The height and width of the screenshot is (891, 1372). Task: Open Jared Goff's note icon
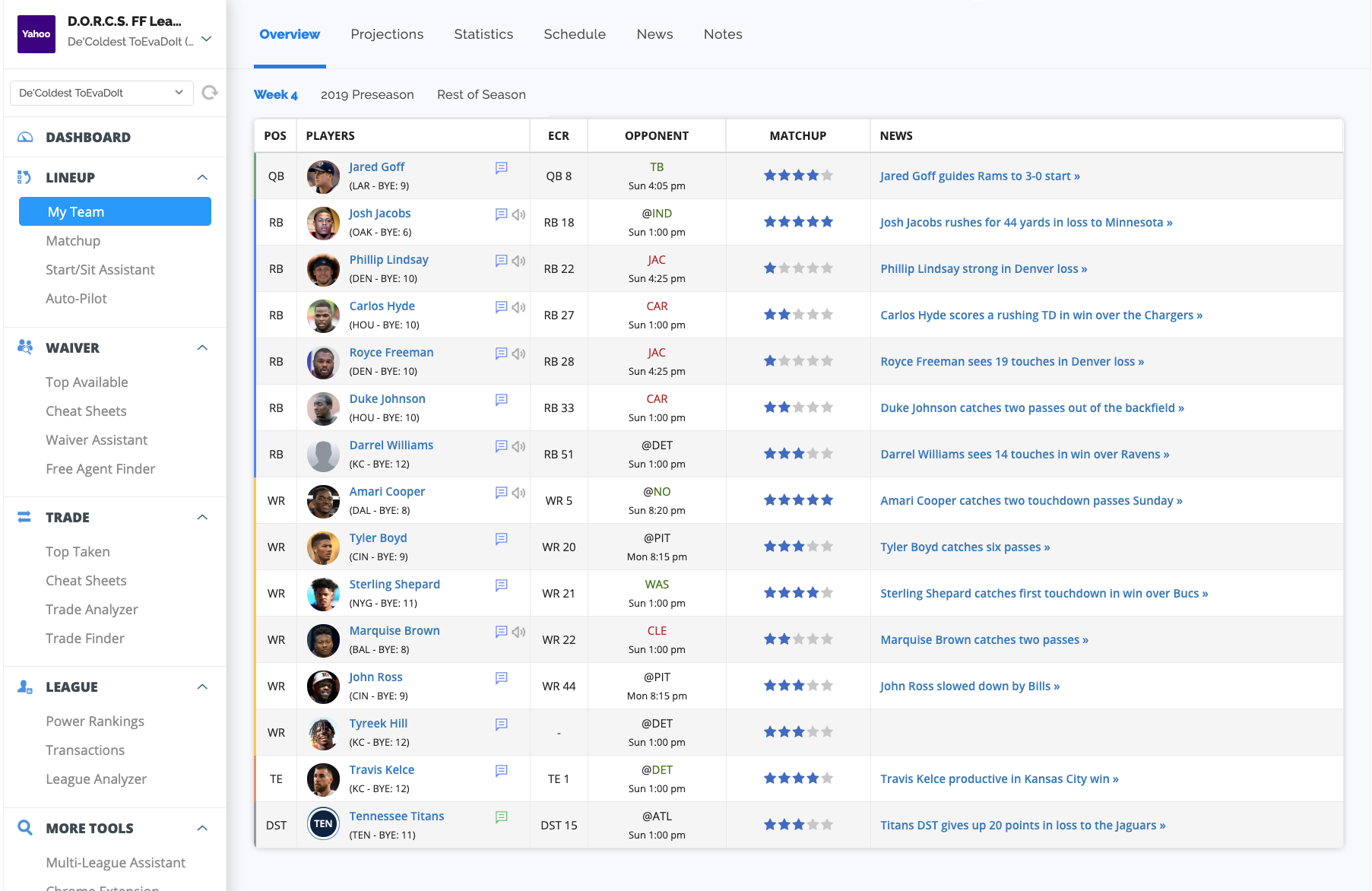502,168
